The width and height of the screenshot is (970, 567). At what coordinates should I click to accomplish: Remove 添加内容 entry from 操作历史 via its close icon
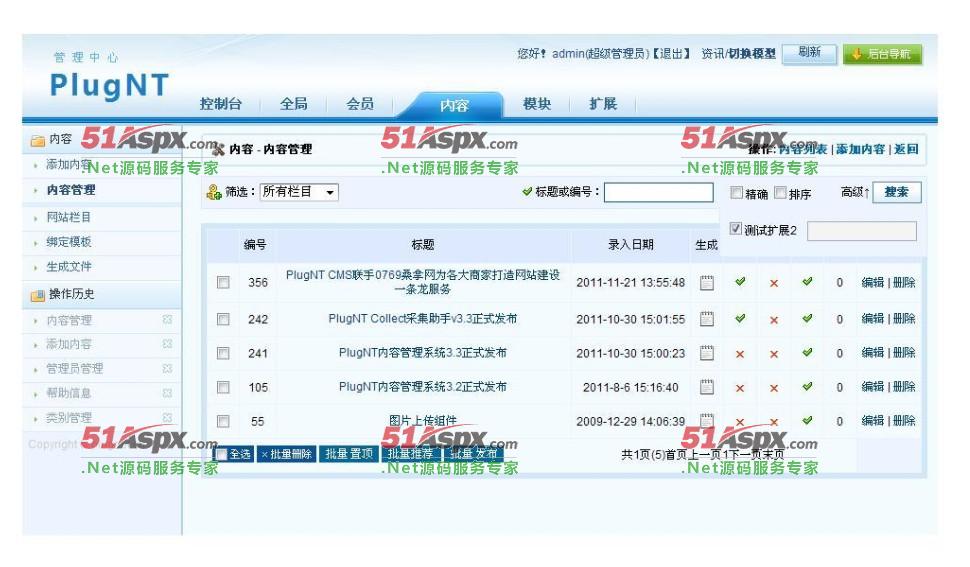pyautogui.click(x=167, y=344)
